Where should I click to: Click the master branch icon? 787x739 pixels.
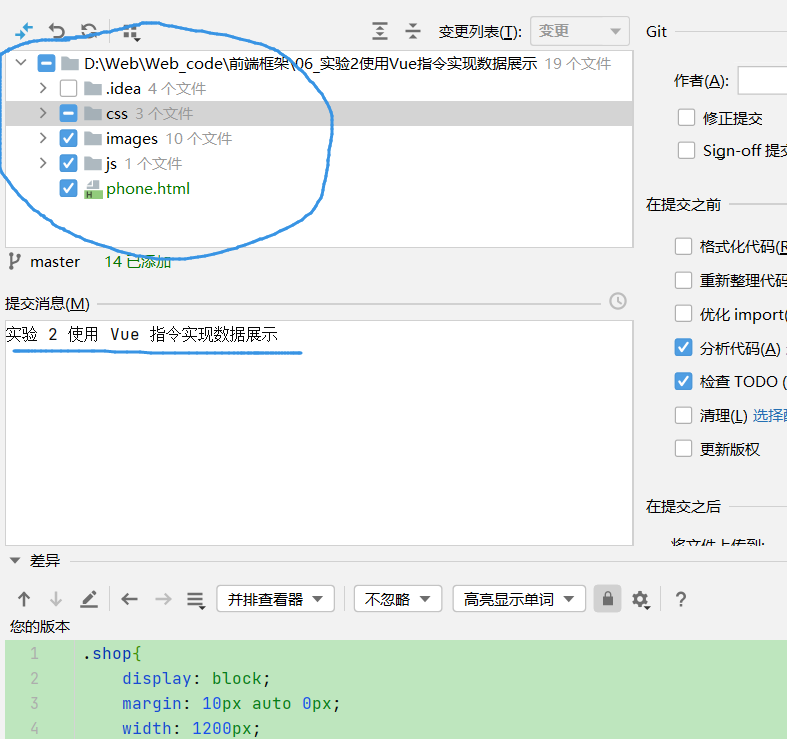click(x=15, y=262)
